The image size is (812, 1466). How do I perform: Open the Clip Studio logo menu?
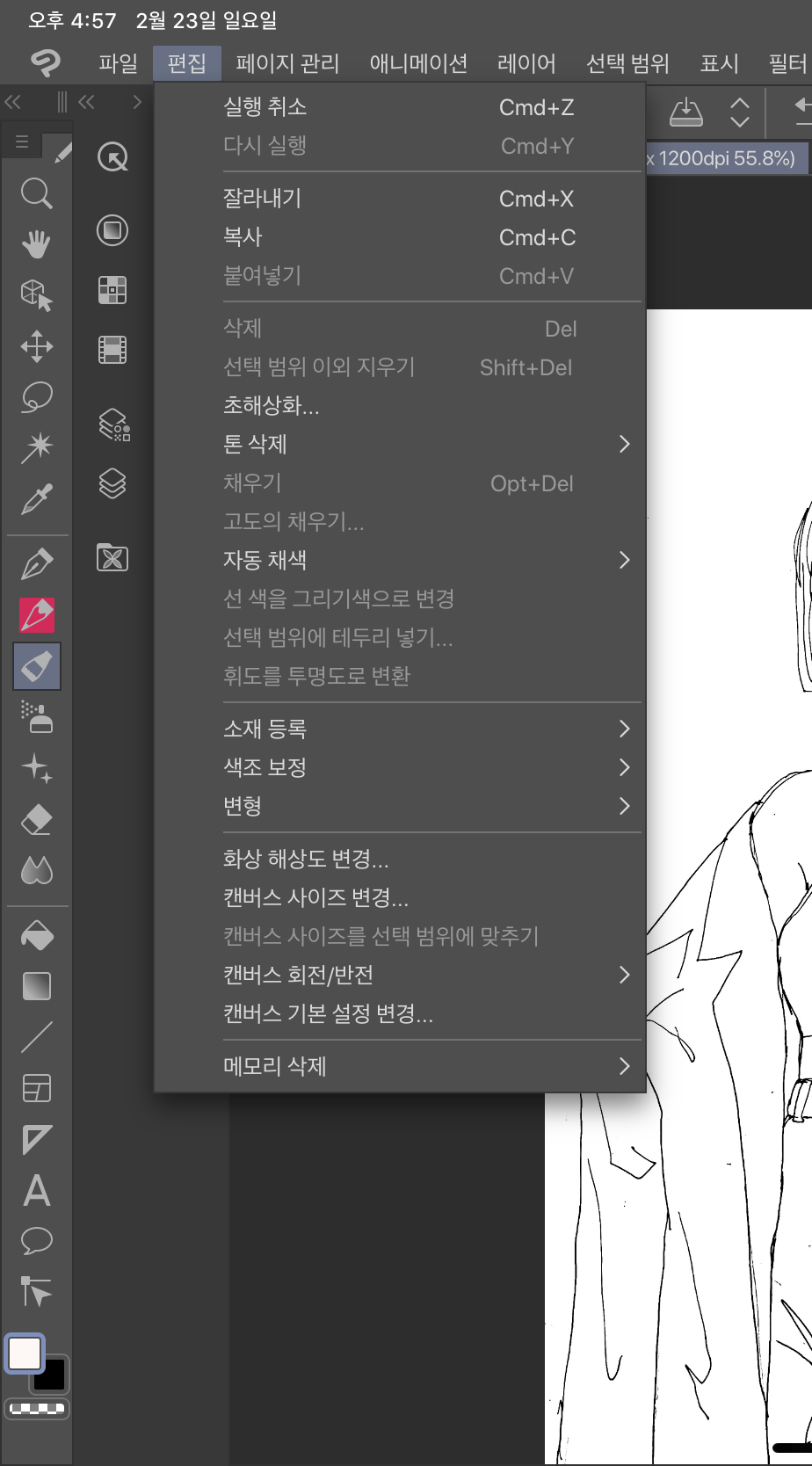(x=46, y=62)
